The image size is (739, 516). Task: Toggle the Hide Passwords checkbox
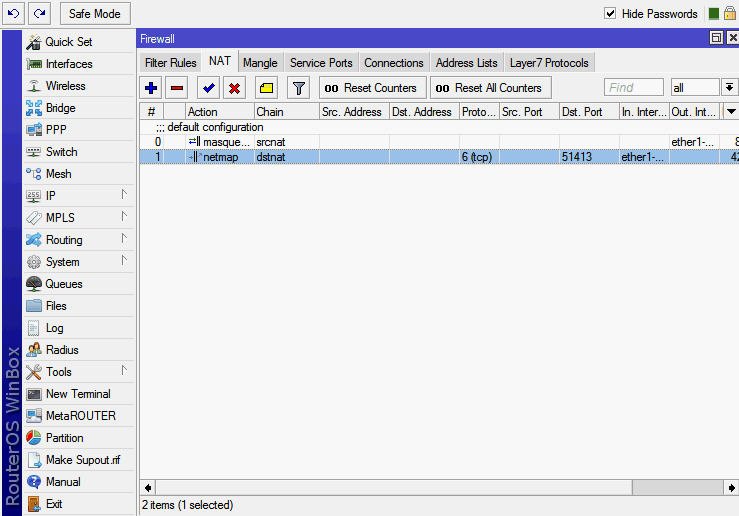click(x=610, y=13)
